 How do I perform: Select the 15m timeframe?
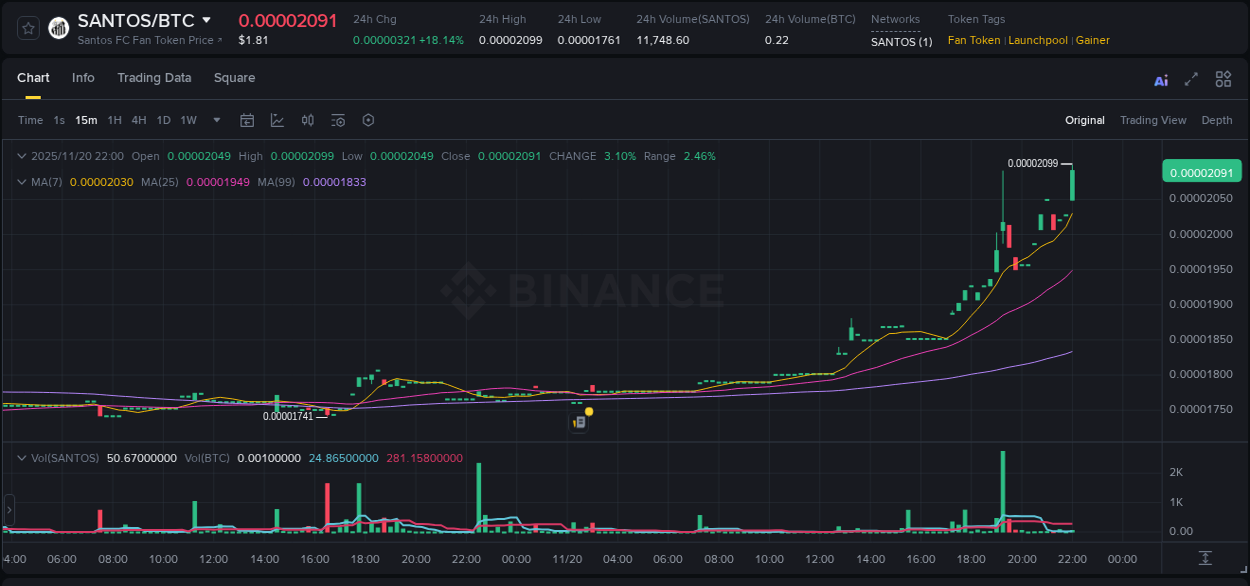[86, 120]
